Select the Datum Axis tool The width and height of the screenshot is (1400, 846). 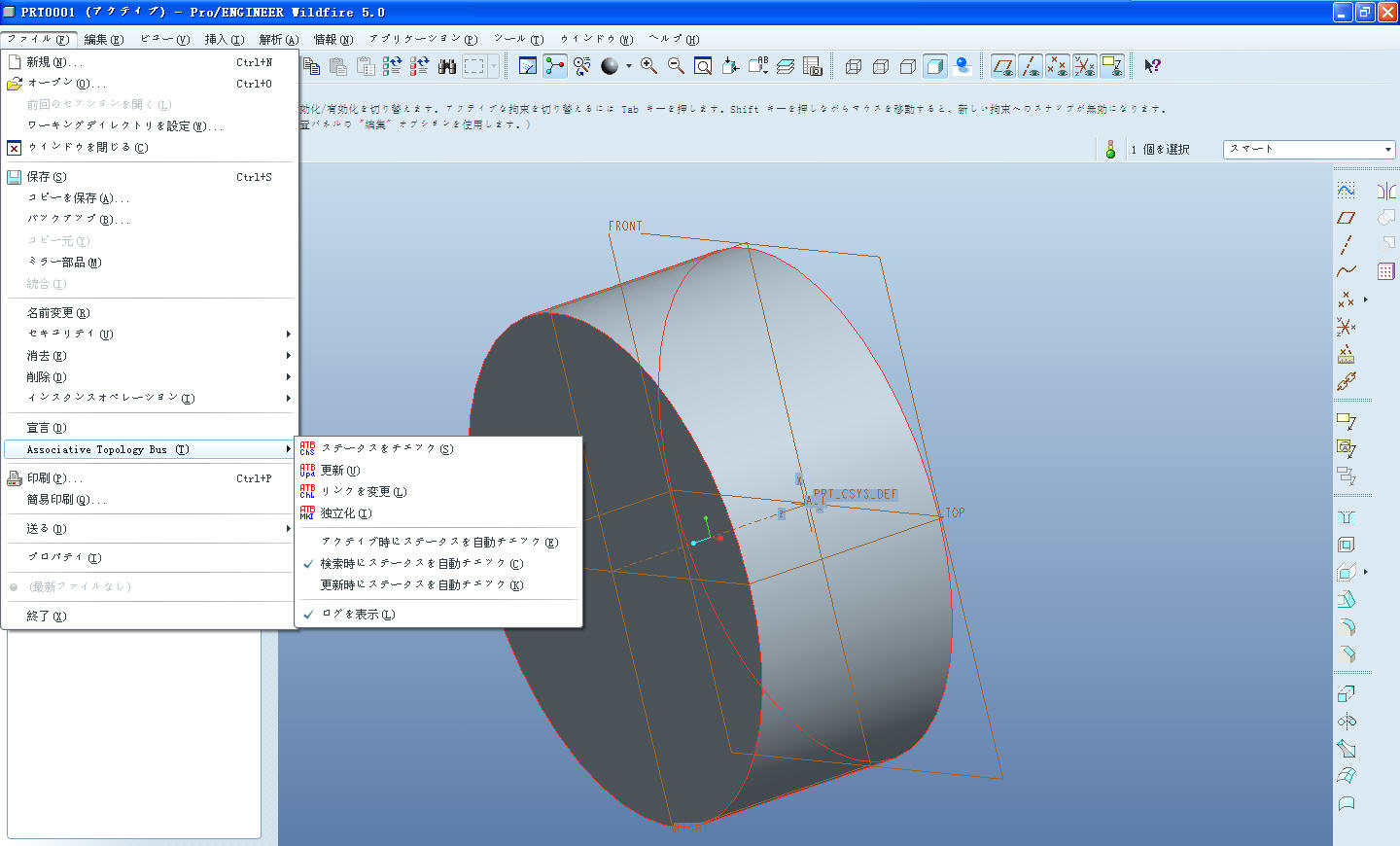1346,244
